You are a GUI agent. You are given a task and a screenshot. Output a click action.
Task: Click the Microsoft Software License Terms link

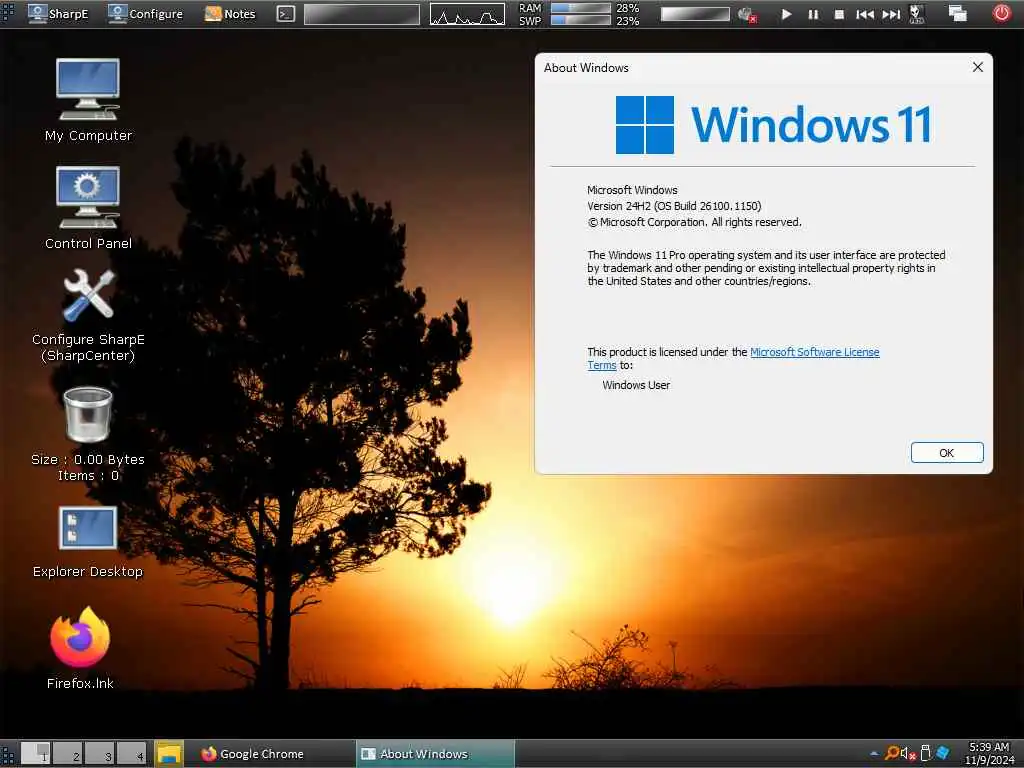[x=814, y=352]
